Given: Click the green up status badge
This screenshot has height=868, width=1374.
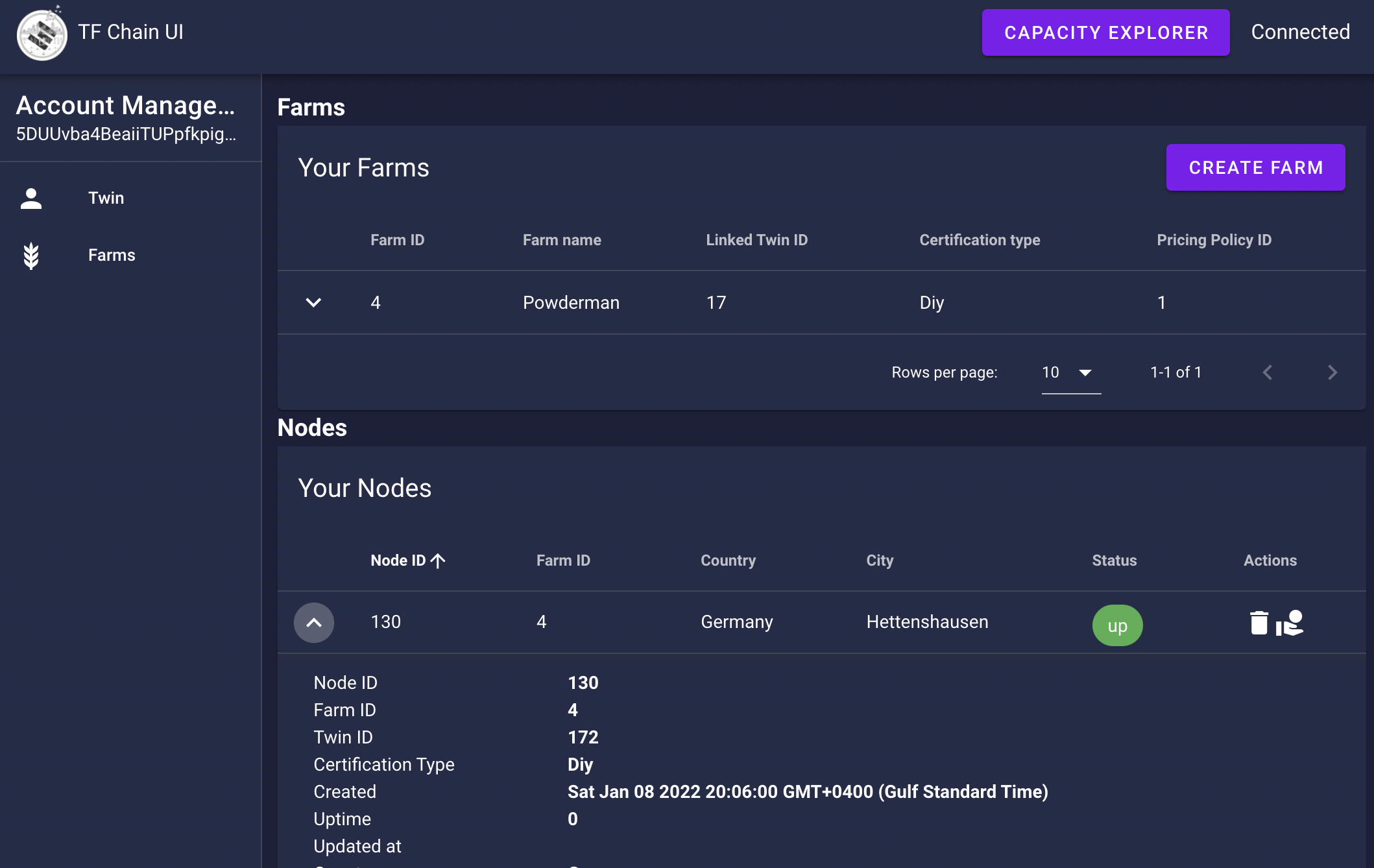Looking at the screenshot, I should 1117,625.
